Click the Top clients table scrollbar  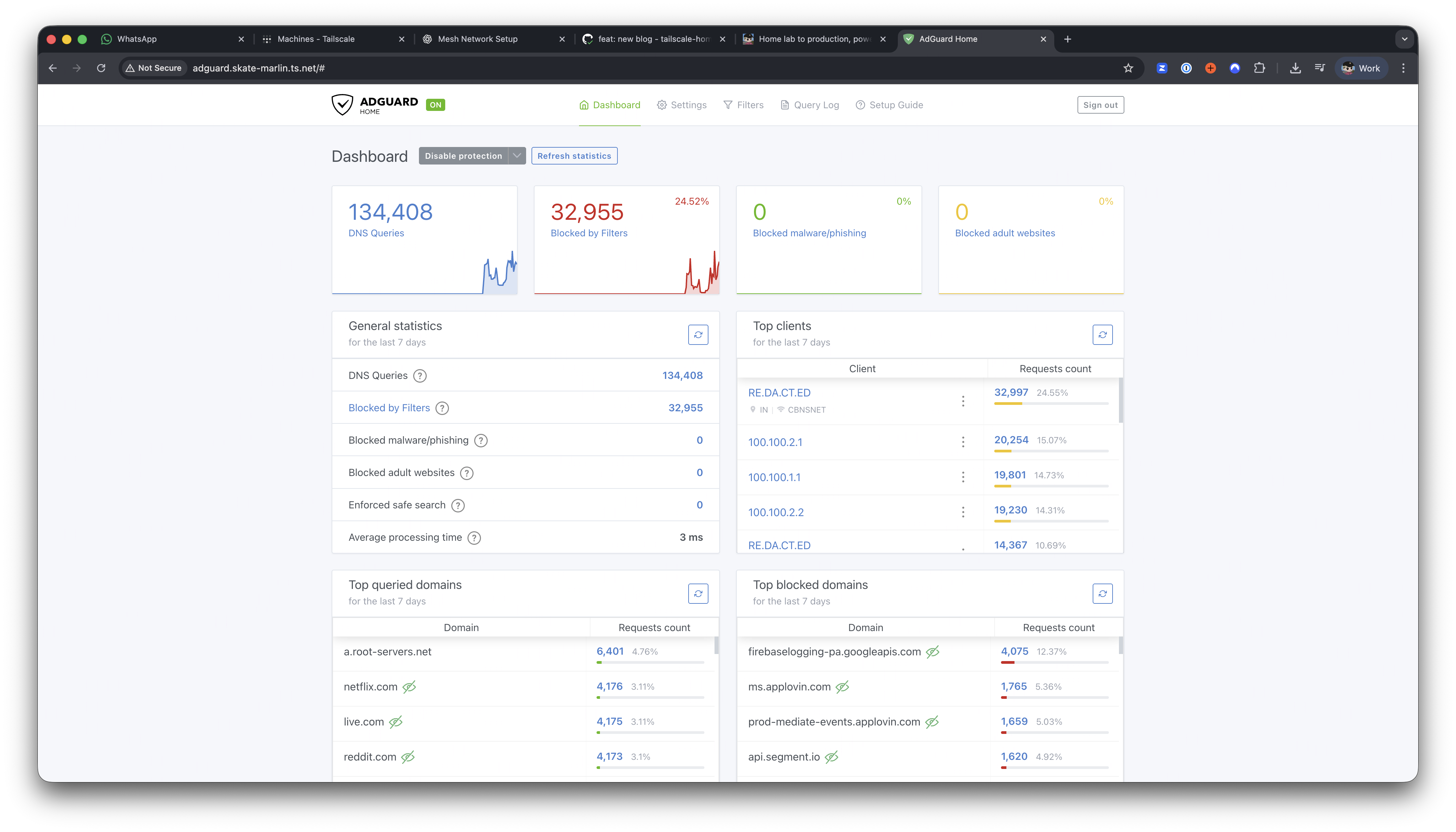coord(1121,400)
